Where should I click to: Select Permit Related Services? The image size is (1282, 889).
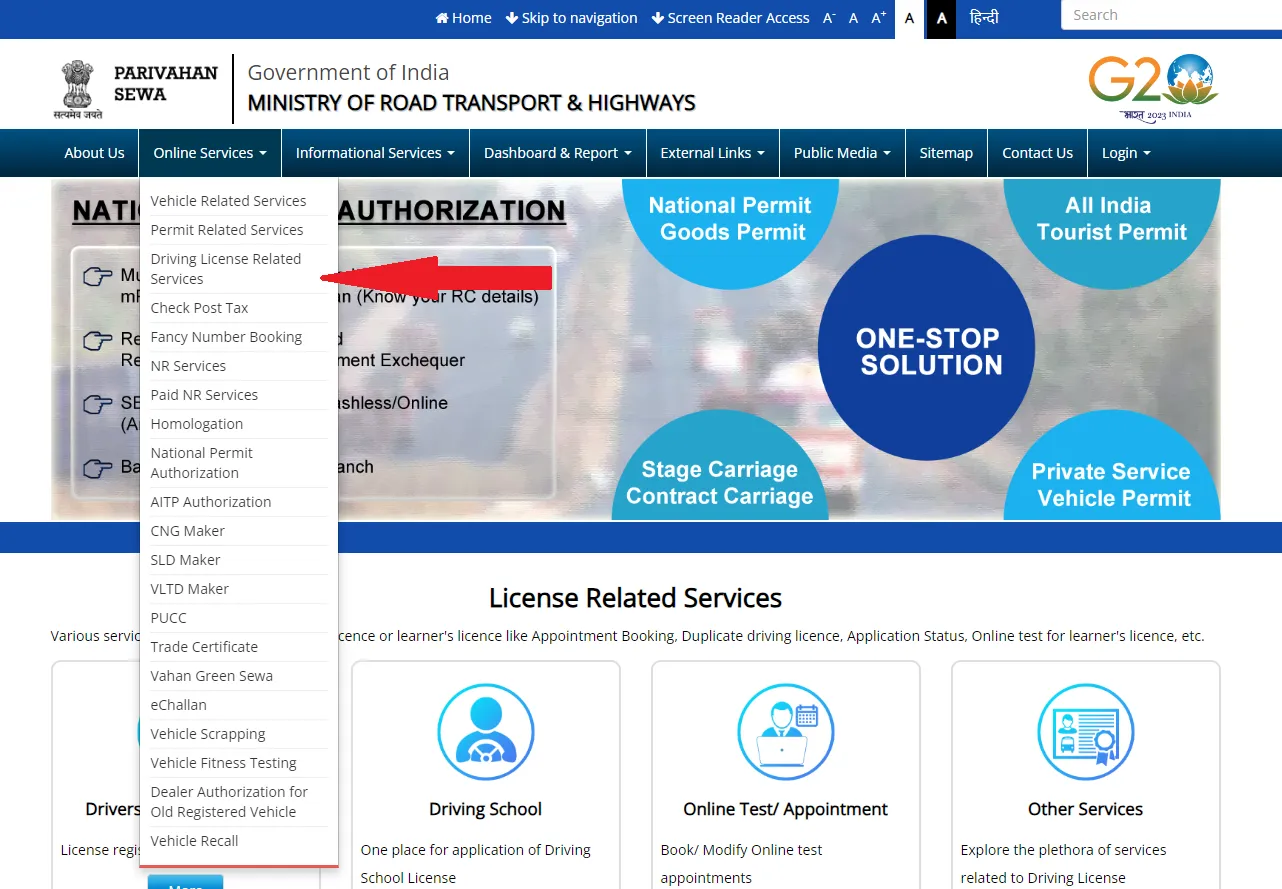[239, 230]
